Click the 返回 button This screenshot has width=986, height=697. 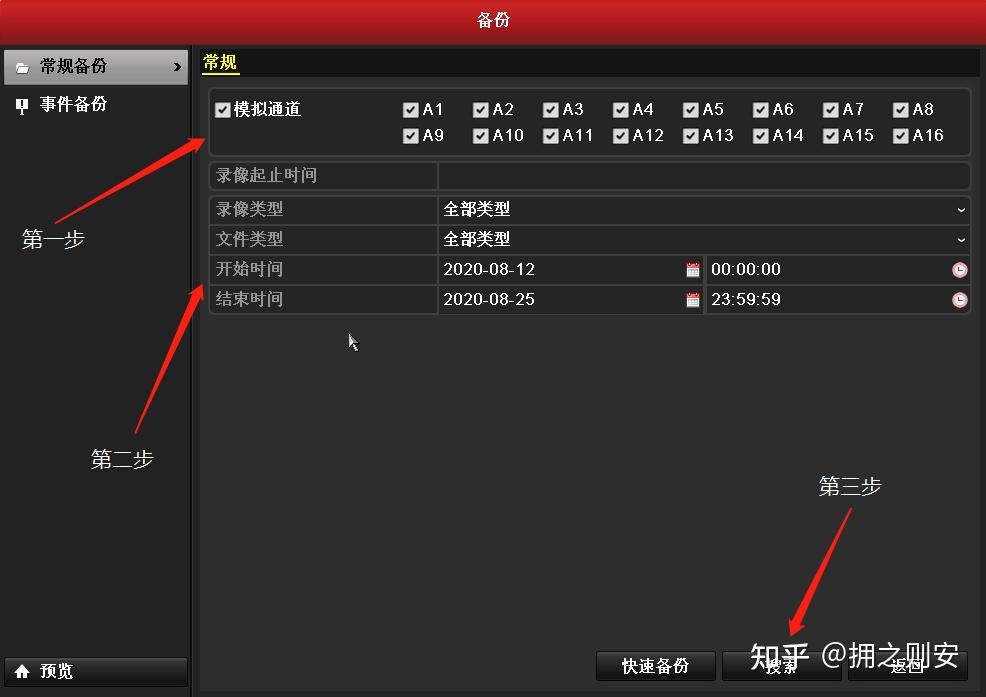coord(907,666)
